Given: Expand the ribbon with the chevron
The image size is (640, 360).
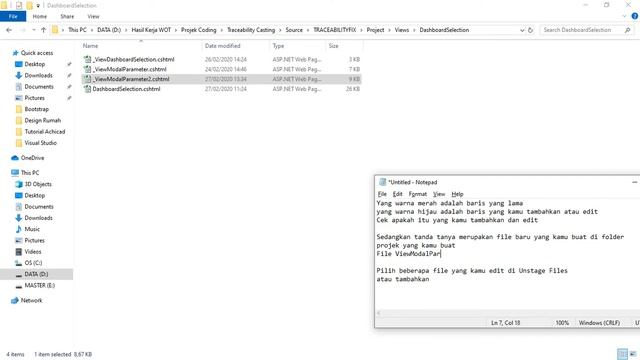Looking at the screenshot, I should point(624,16).
